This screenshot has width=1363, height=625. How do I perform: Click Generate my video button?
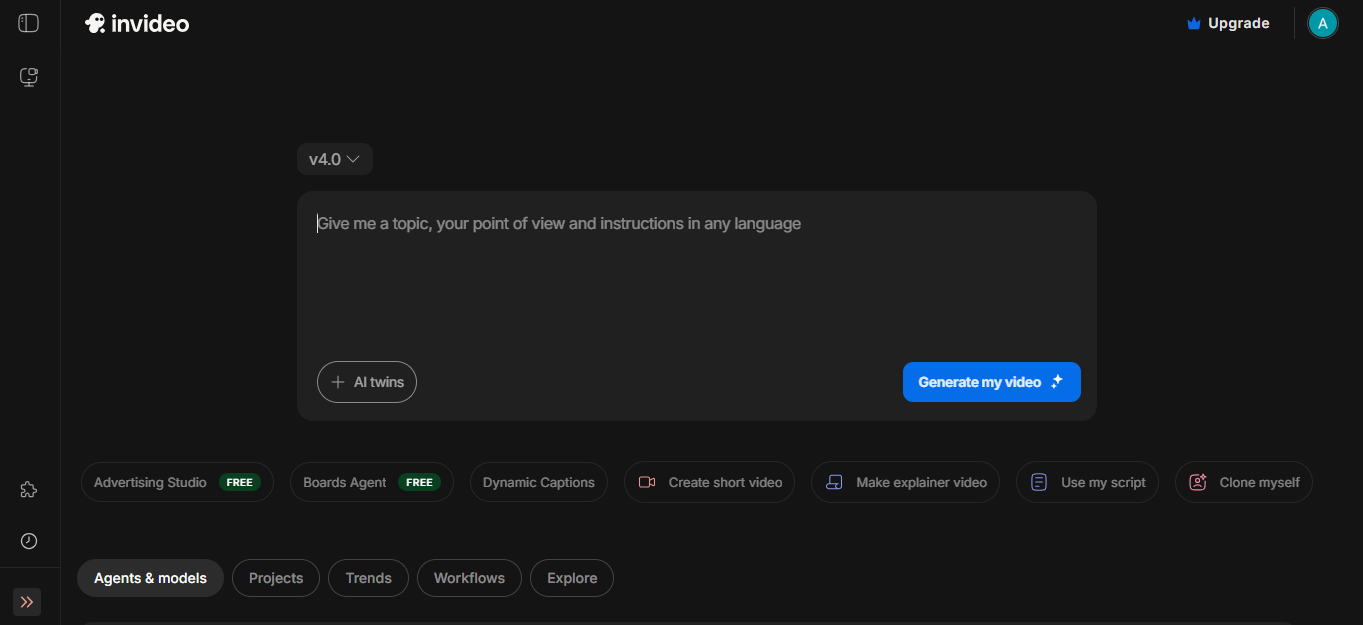coord(992,382)
